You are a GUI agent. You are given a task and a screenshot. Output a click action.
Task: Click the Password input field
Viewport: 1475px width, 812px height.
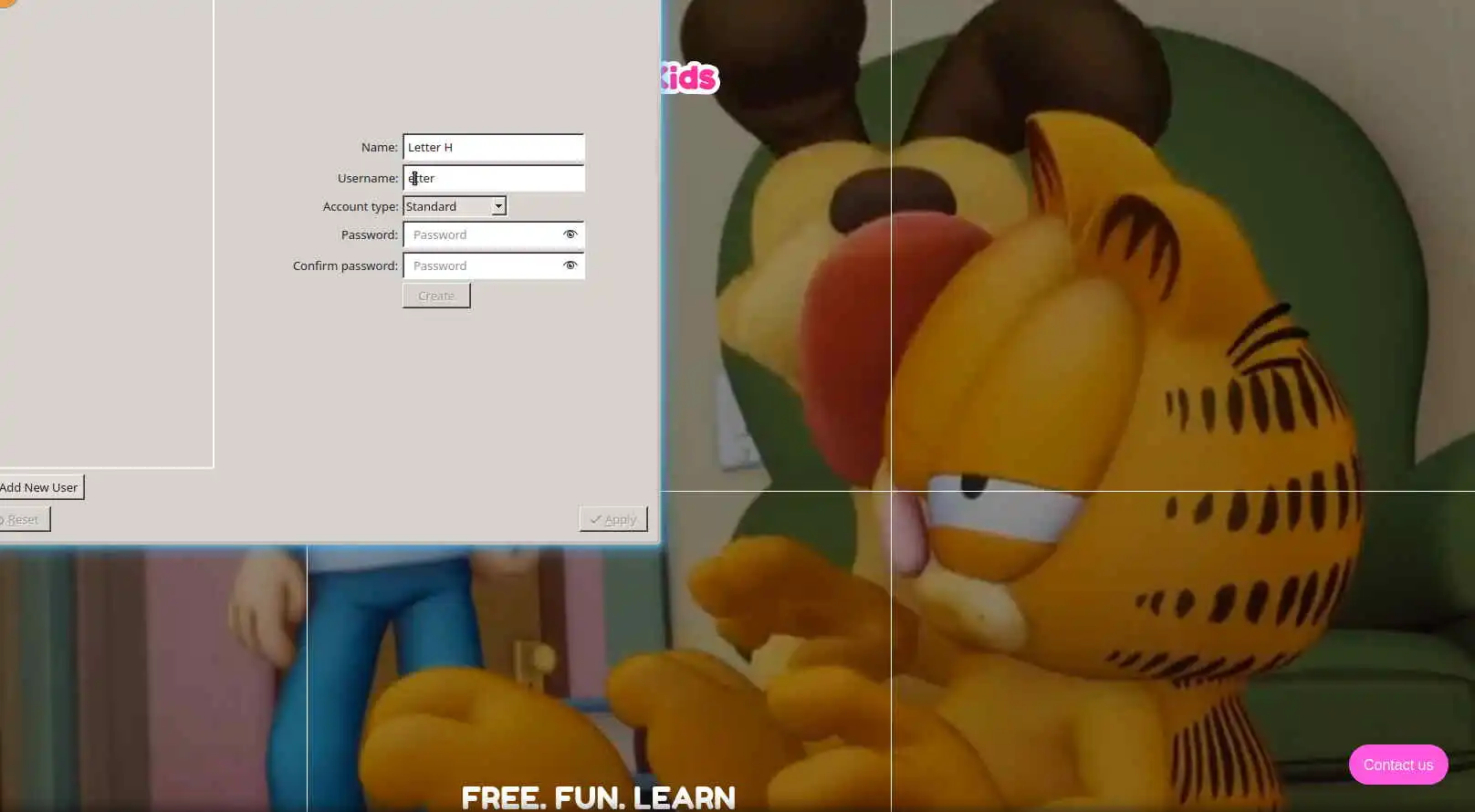(x=493, y=234)
